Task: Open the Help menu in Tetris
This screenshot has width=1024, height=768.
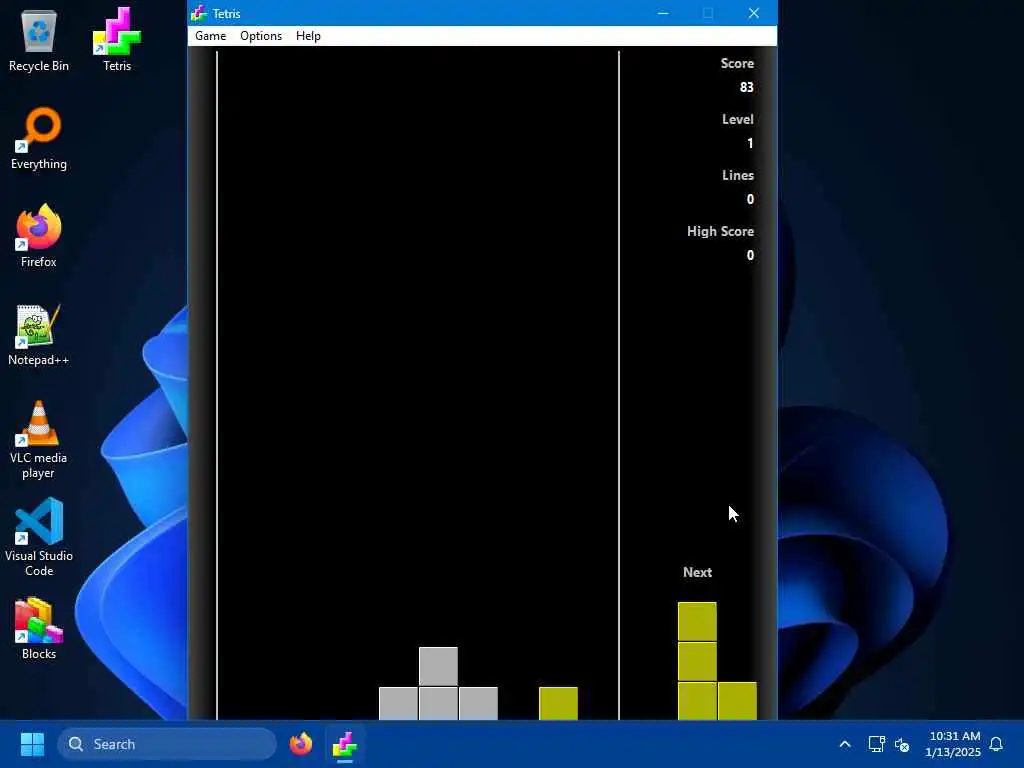Action: point(308,36)
